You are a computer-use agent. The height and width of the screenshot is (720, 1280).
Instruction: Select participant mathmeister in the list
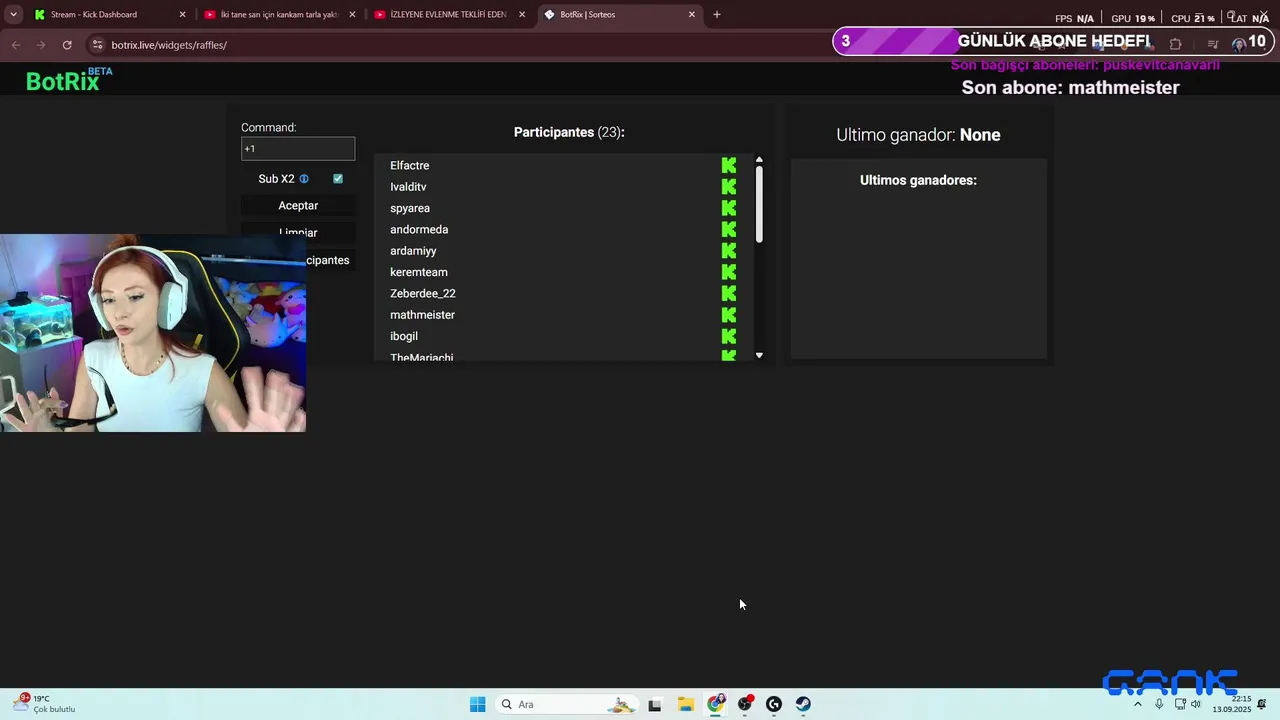coord(422,315)
